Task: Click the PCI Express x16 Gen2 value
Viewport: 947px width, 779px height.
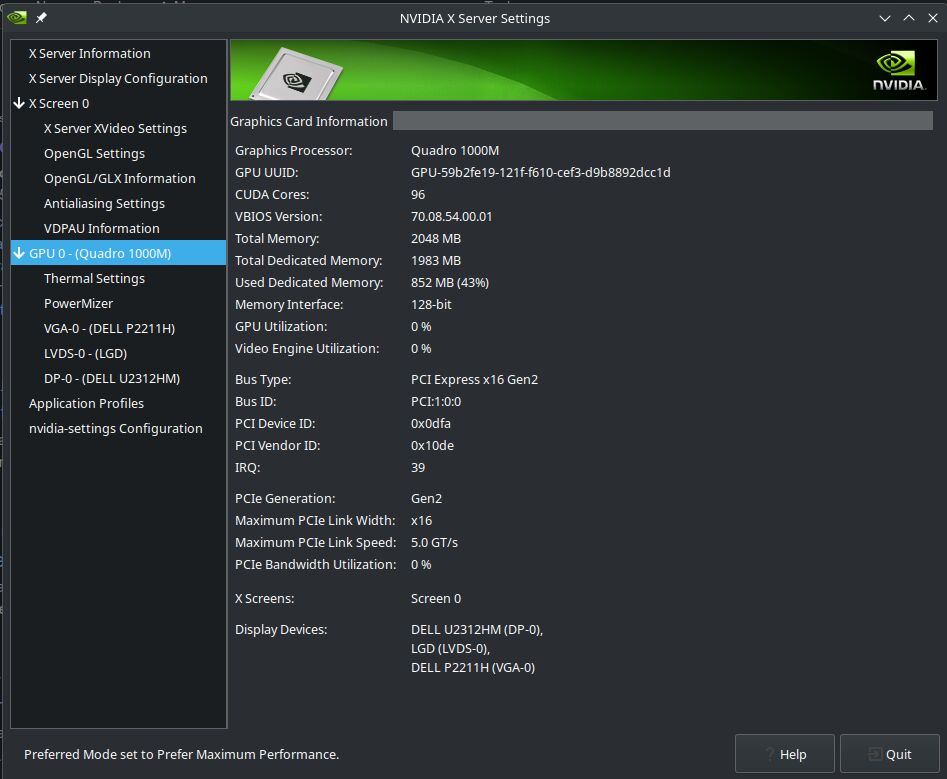Action: [x=474, y=380]
